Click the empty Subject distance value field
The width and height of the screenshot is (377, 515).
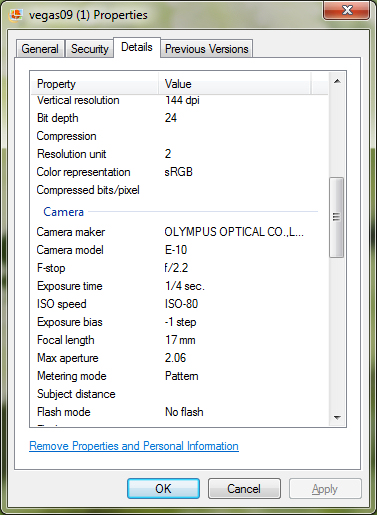click(x=242, y=394)
